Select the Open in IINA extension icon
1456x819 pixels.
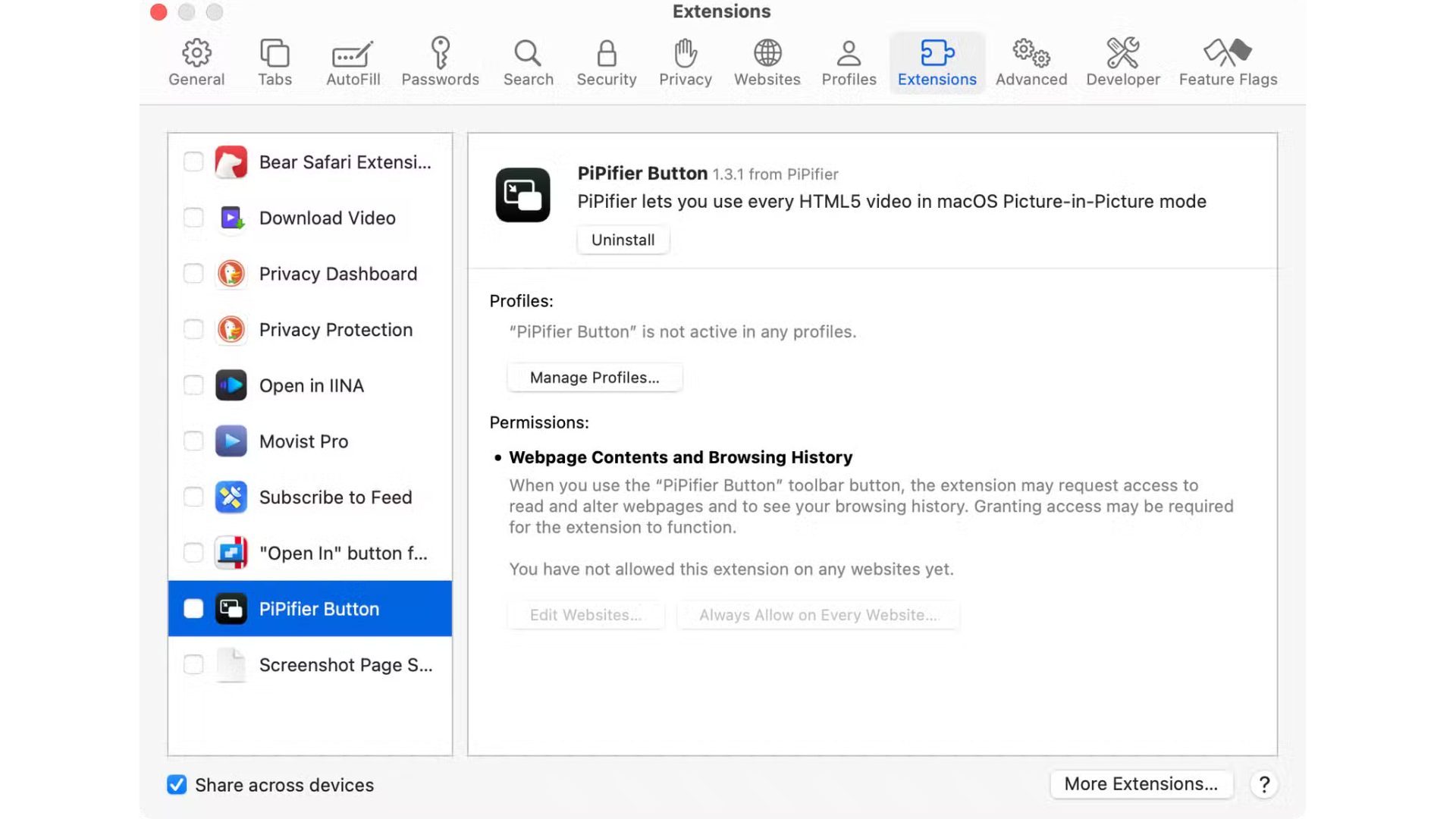pyautogui.click(x=231, y=385)
